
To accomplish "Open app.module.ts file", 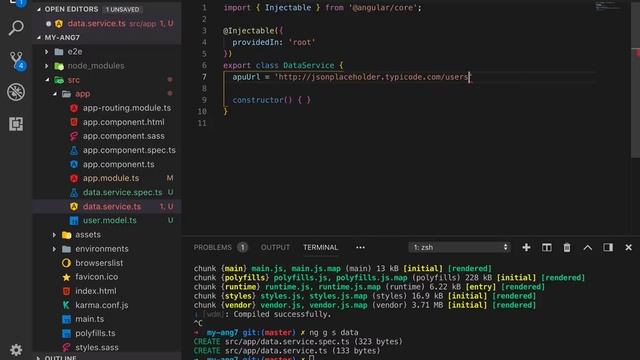I will point(107,178).
